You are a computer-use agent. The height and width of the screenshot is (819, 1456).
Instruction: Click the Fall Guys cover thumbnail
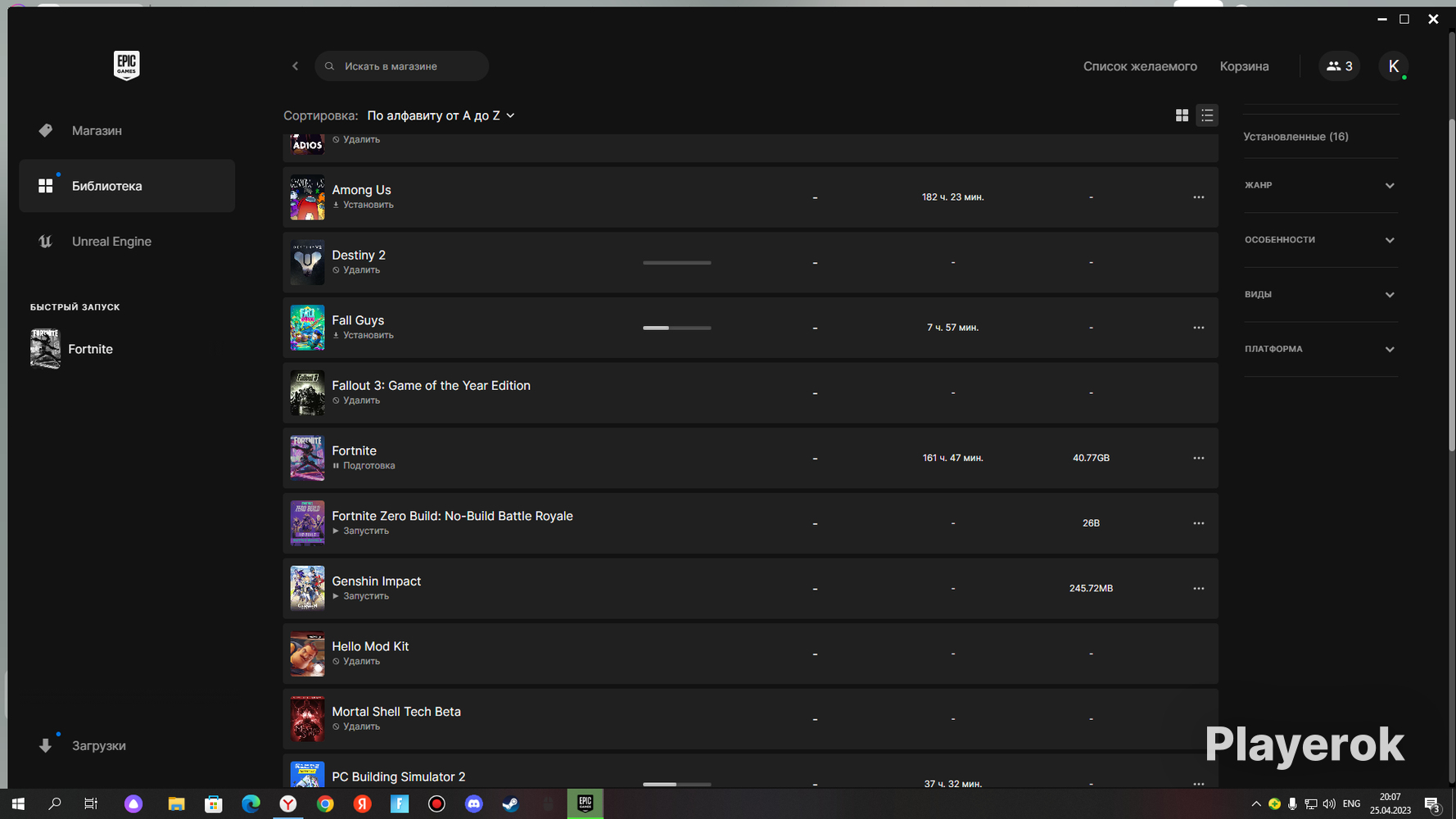click(307, 328)
